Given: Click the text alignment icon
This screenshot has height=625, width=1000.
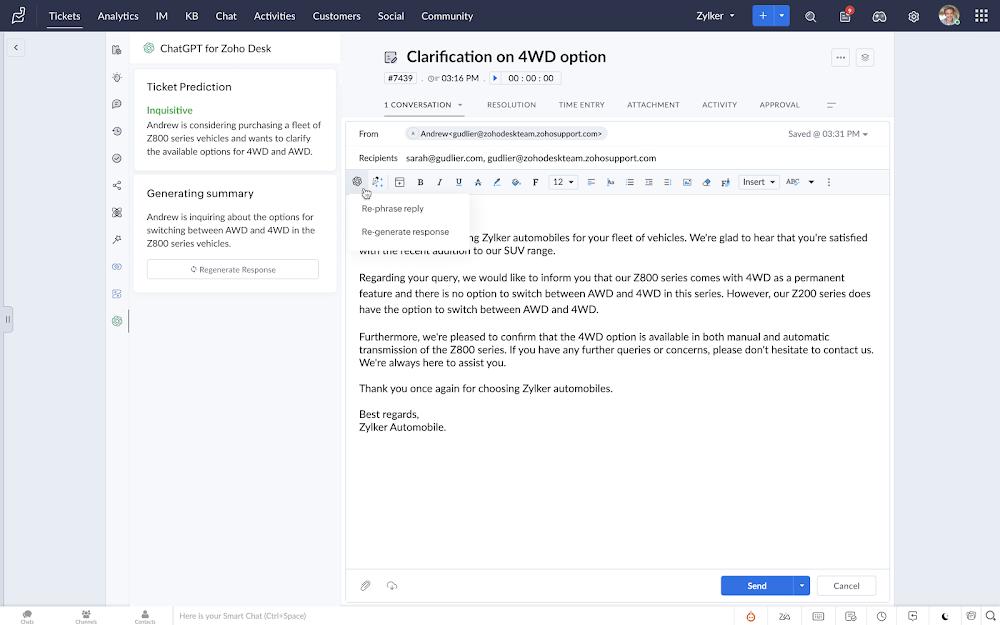Looking at the screenshot, I should [591, 182].
